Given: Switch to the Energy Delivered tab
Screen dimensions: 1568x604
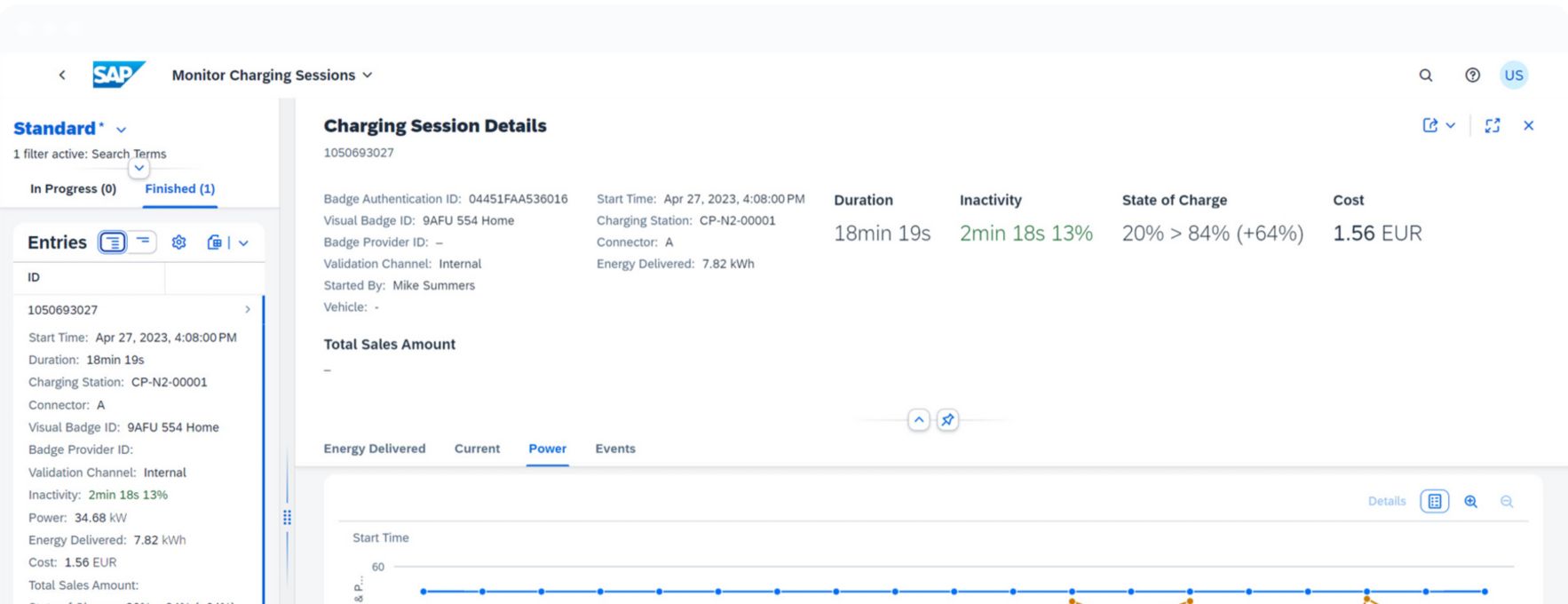Looking at the screenshot, I should click(374, 449).
